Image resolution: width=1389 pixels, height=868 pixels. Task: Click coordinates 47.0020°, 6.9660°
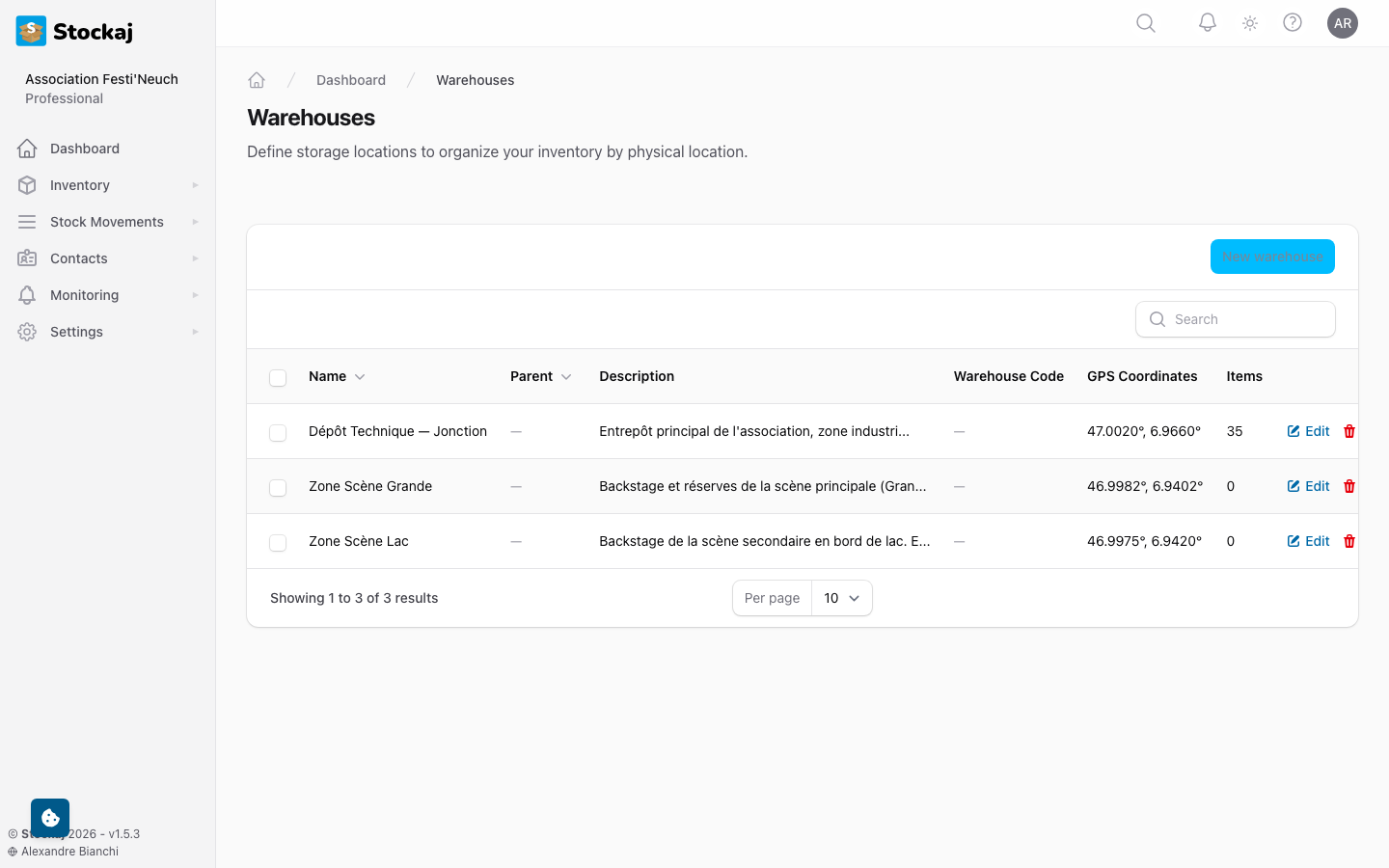tap(1144, 431)
